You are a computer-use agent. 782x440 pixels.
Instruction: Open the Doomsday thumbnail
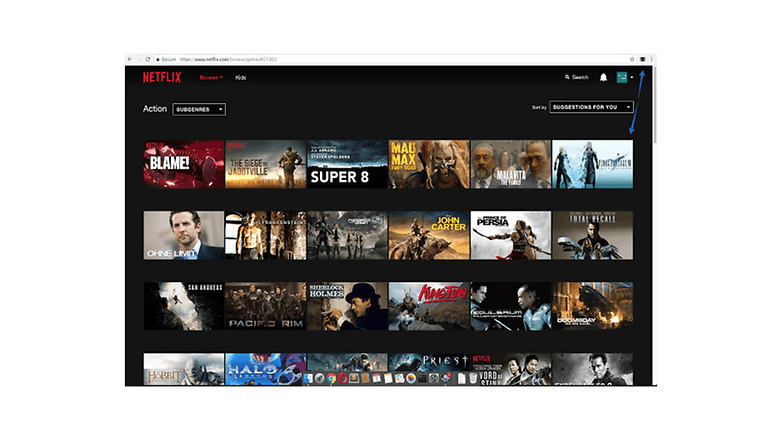[x=592, y=306]
